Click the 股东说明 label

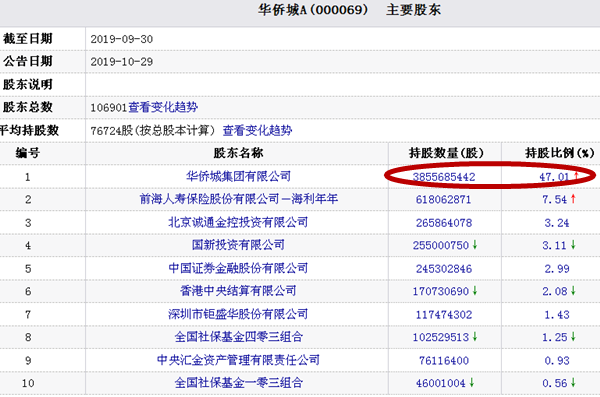(x=28, y=84)
